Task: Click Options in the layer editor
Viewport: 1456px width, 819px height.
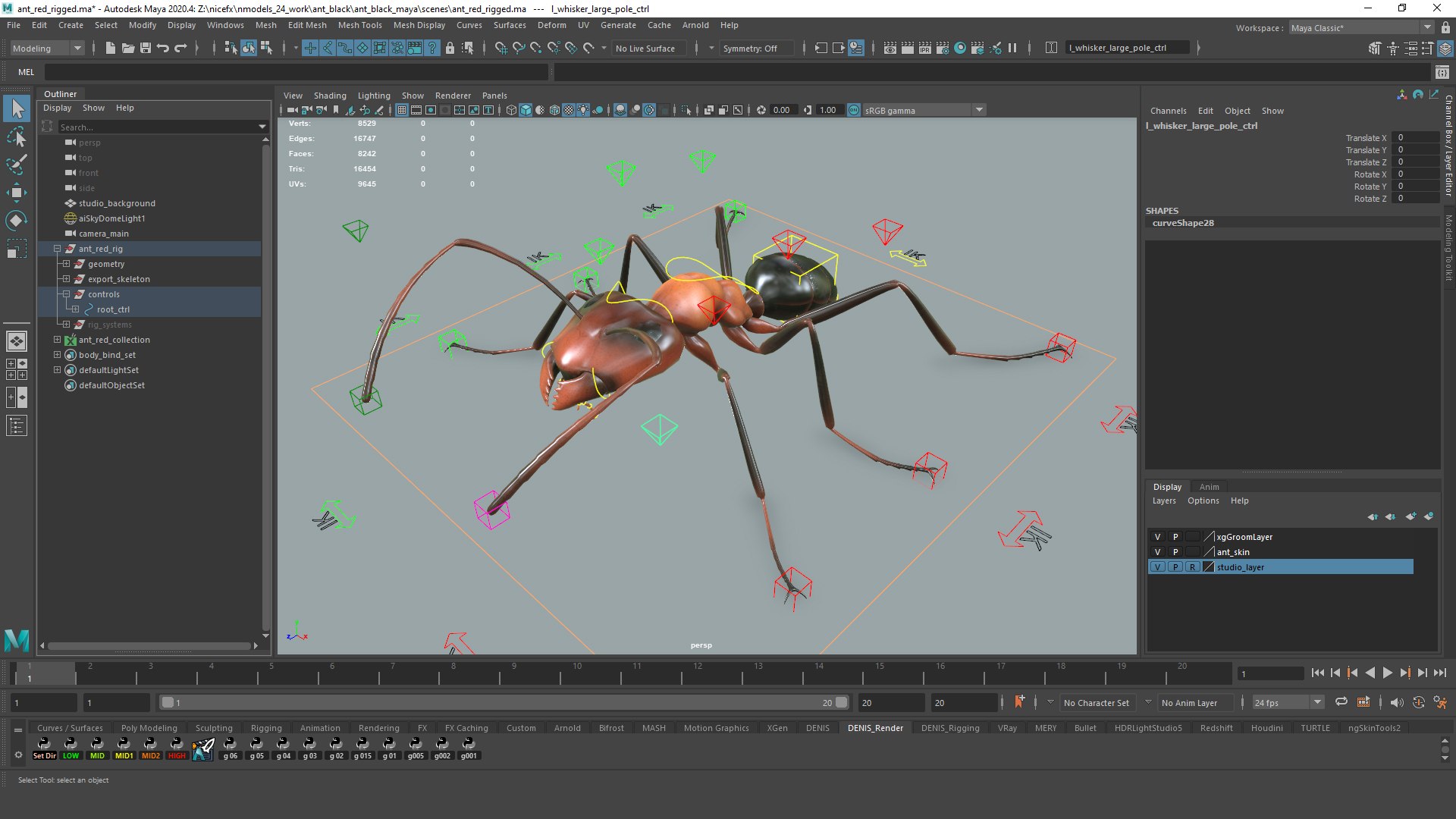Action: (x=1203, y=500)
